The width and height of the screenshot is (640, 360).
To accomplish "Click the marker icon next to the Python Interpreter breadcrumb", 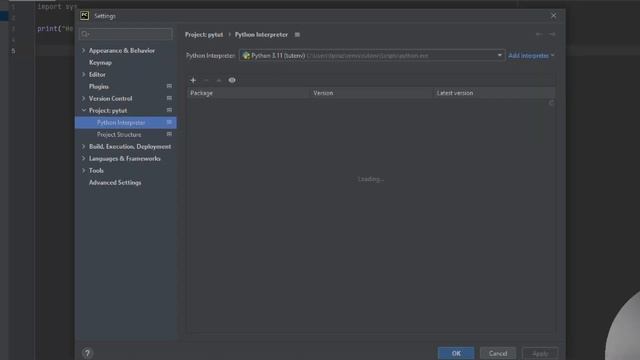I will 297,35.
